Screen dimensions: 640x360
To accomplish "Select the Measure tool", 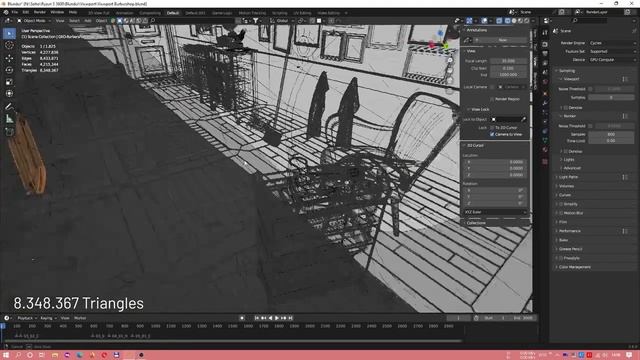I will point(9,119).
